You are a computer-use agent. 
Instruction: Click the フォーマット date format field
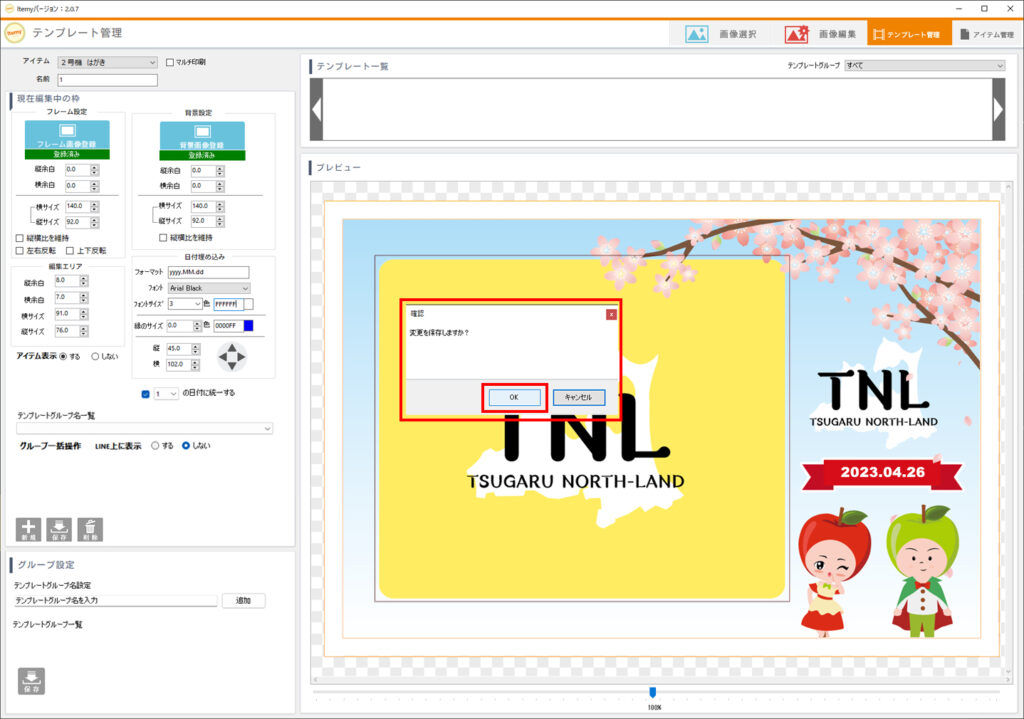(208, 272)
